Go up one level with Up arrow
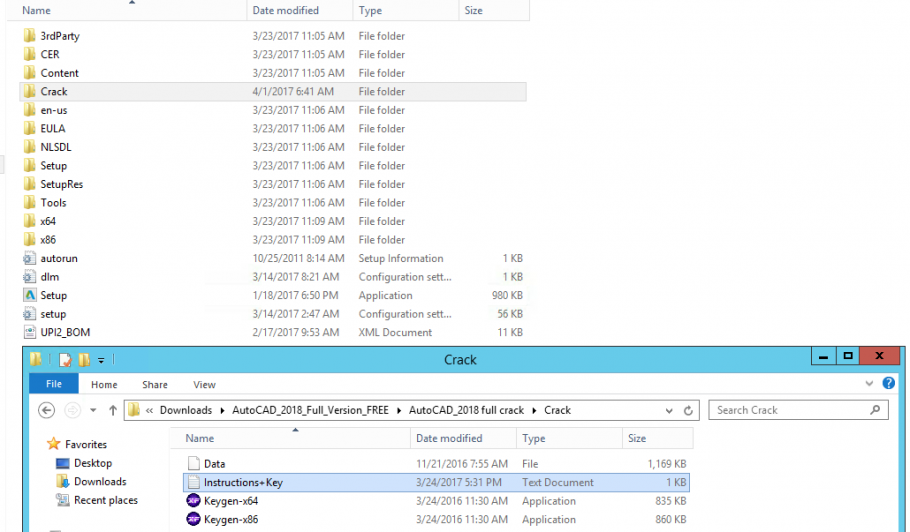The width and height of the screenshot is (910, 532). (x=113, y=410)
